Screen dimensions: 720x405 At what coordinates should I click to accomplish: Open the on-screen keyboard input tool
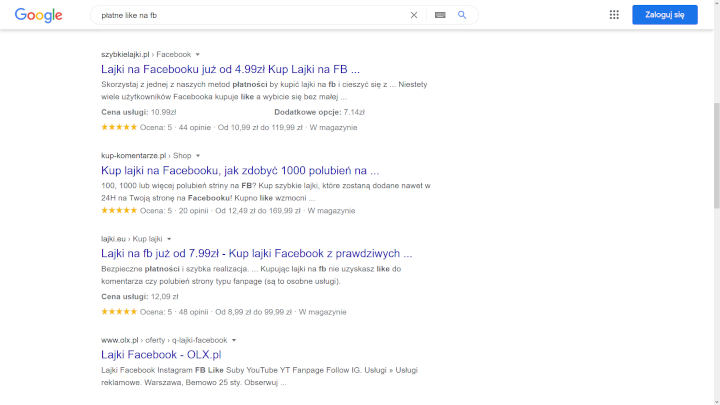(x=440, y=15)
